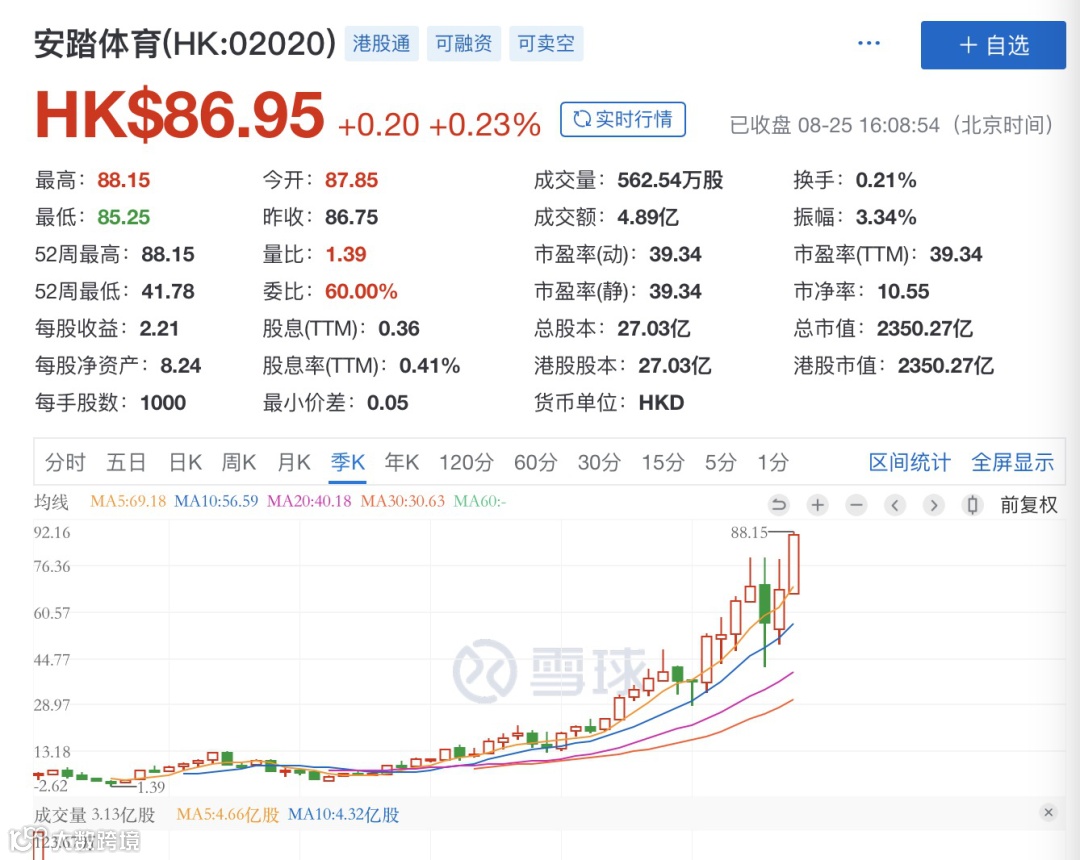1080x860 pixels.
Task: Click the 52周最低 value 41.78
Action: [168, 292]
